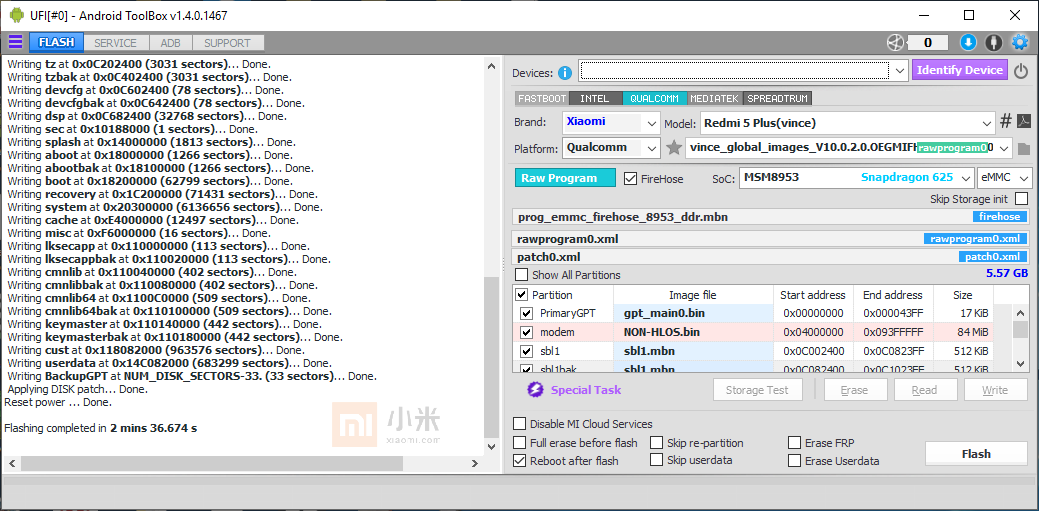
Task: Toggle the FireHose checkbox
Action: (631, 178)
